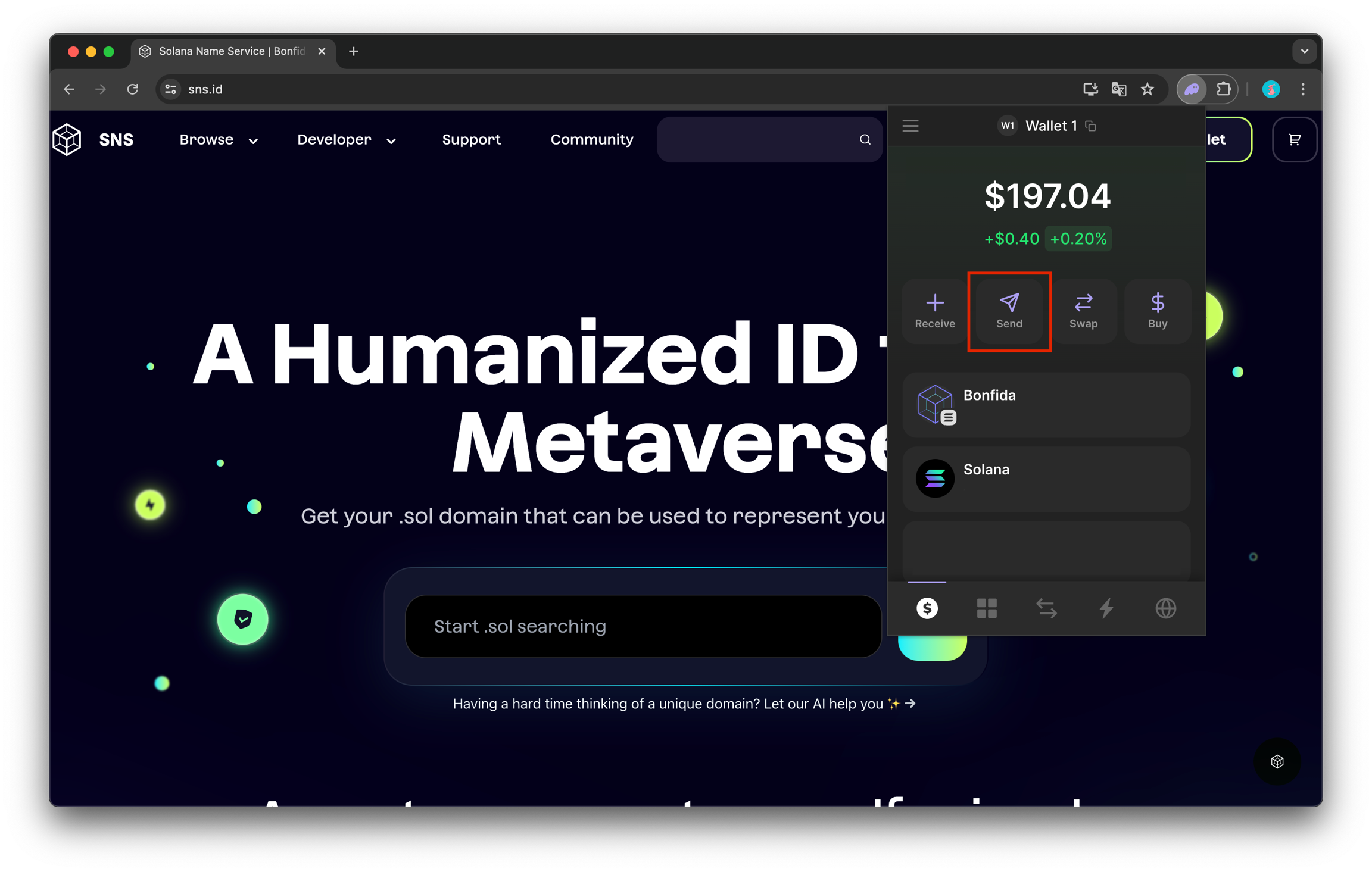Switch to wallet collectibles grid tab
This screenshot has width=1372, height=872.
coord(986,608)
